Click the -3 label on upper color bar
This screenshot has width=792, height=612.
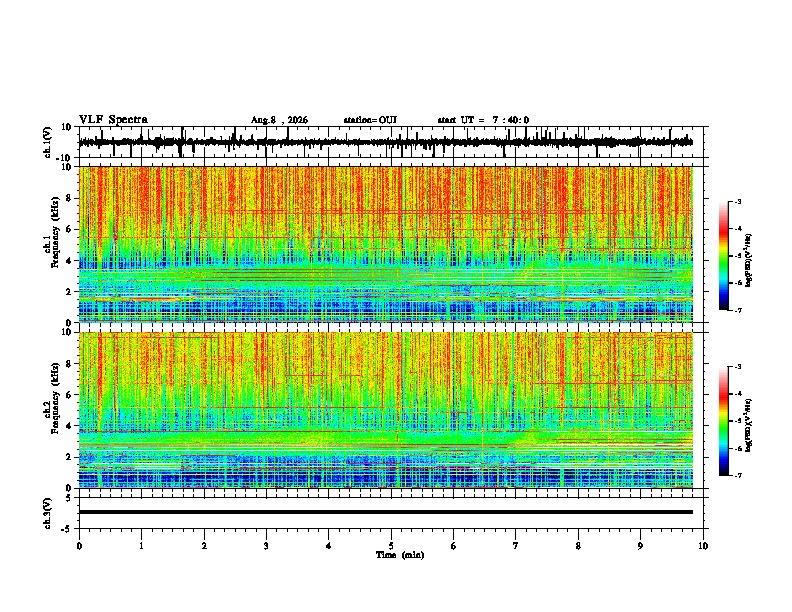point(737,201)
